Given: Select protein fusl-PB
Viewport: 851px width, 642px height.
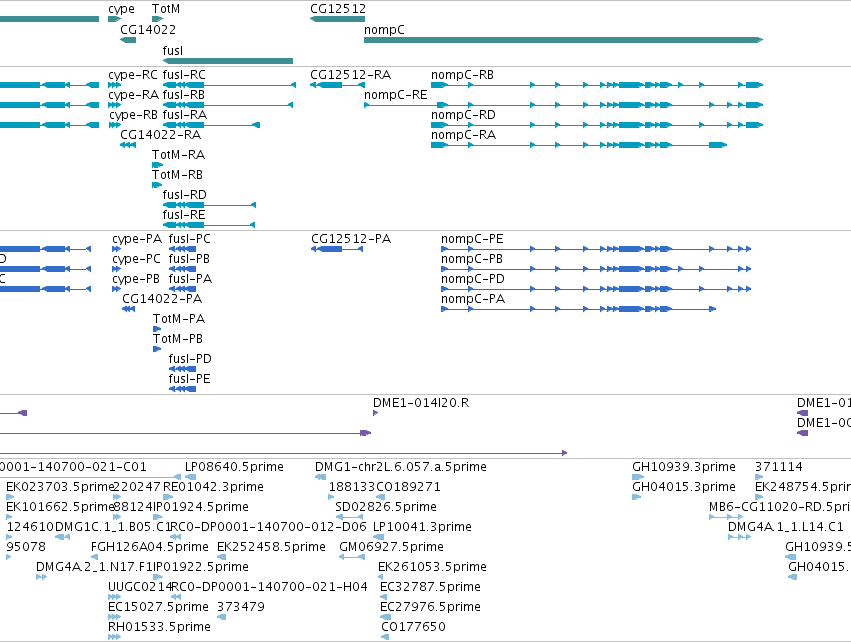Looking at the screenshot, I should tap(182, 269).
